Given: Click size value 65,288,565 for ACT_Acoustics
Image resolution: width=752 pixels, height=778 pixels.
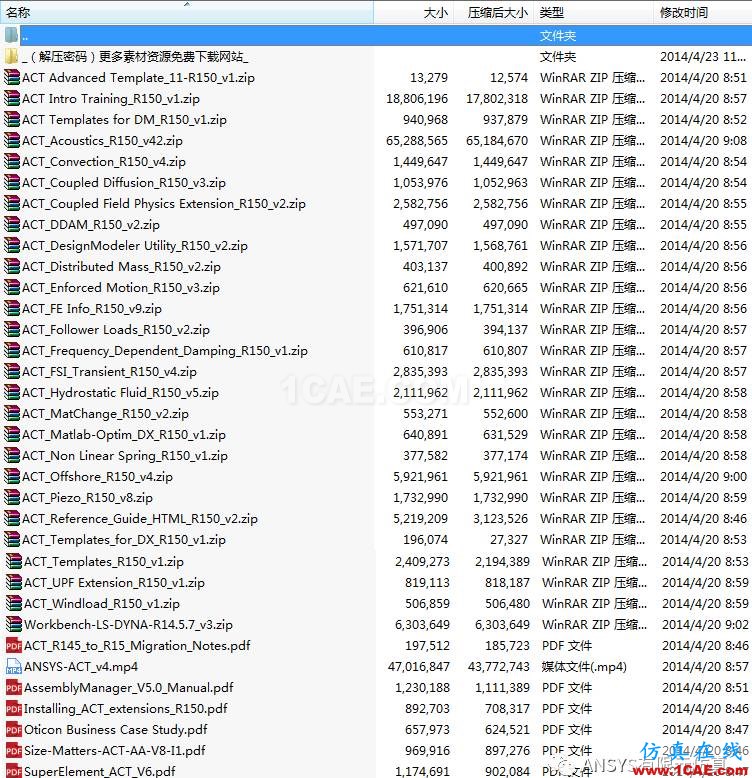Looking at the screenshot, I should pyautogui.click(x=417, y=140).
